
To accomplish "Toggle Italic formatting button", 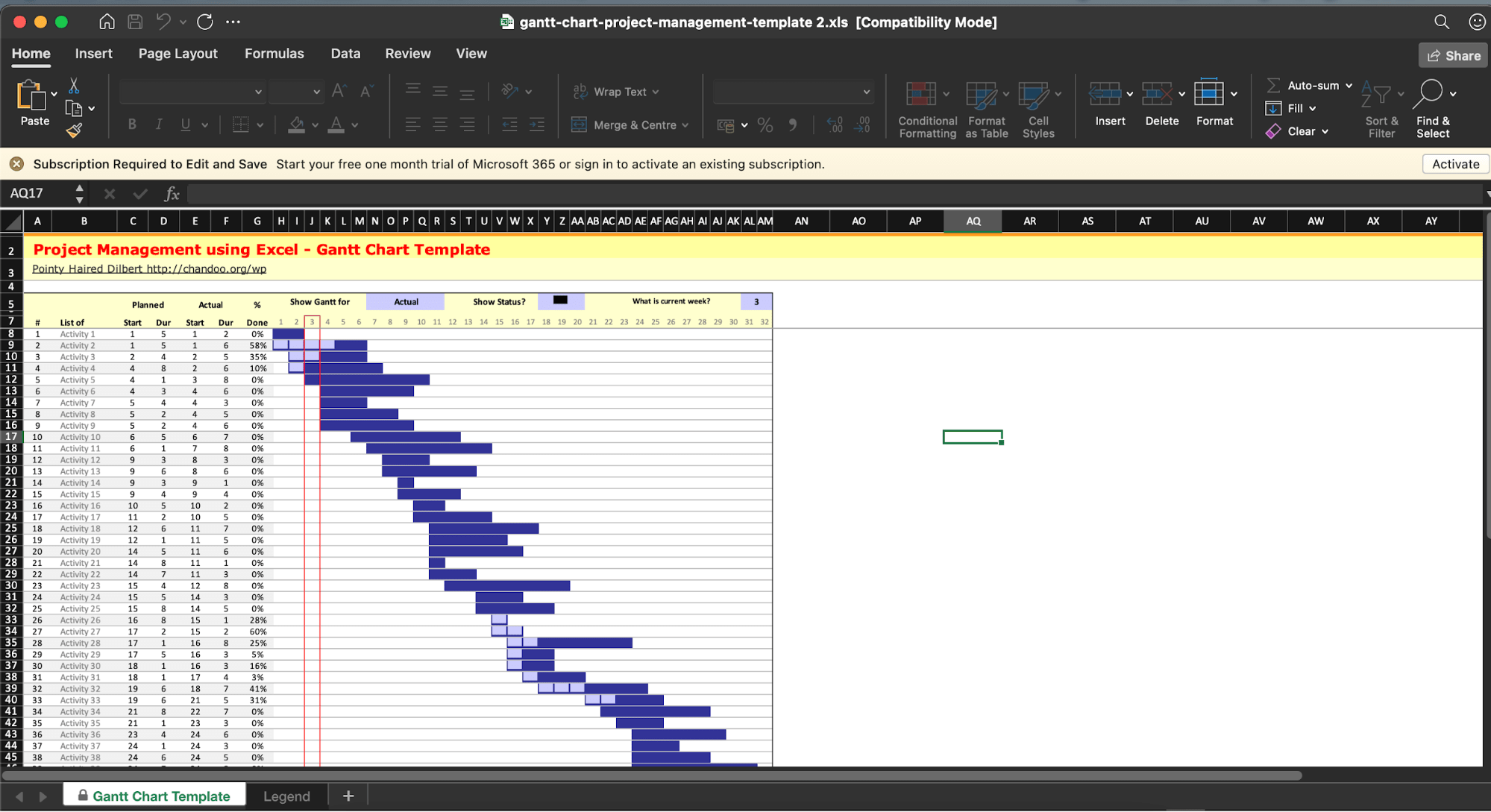I will pos(159,125).
